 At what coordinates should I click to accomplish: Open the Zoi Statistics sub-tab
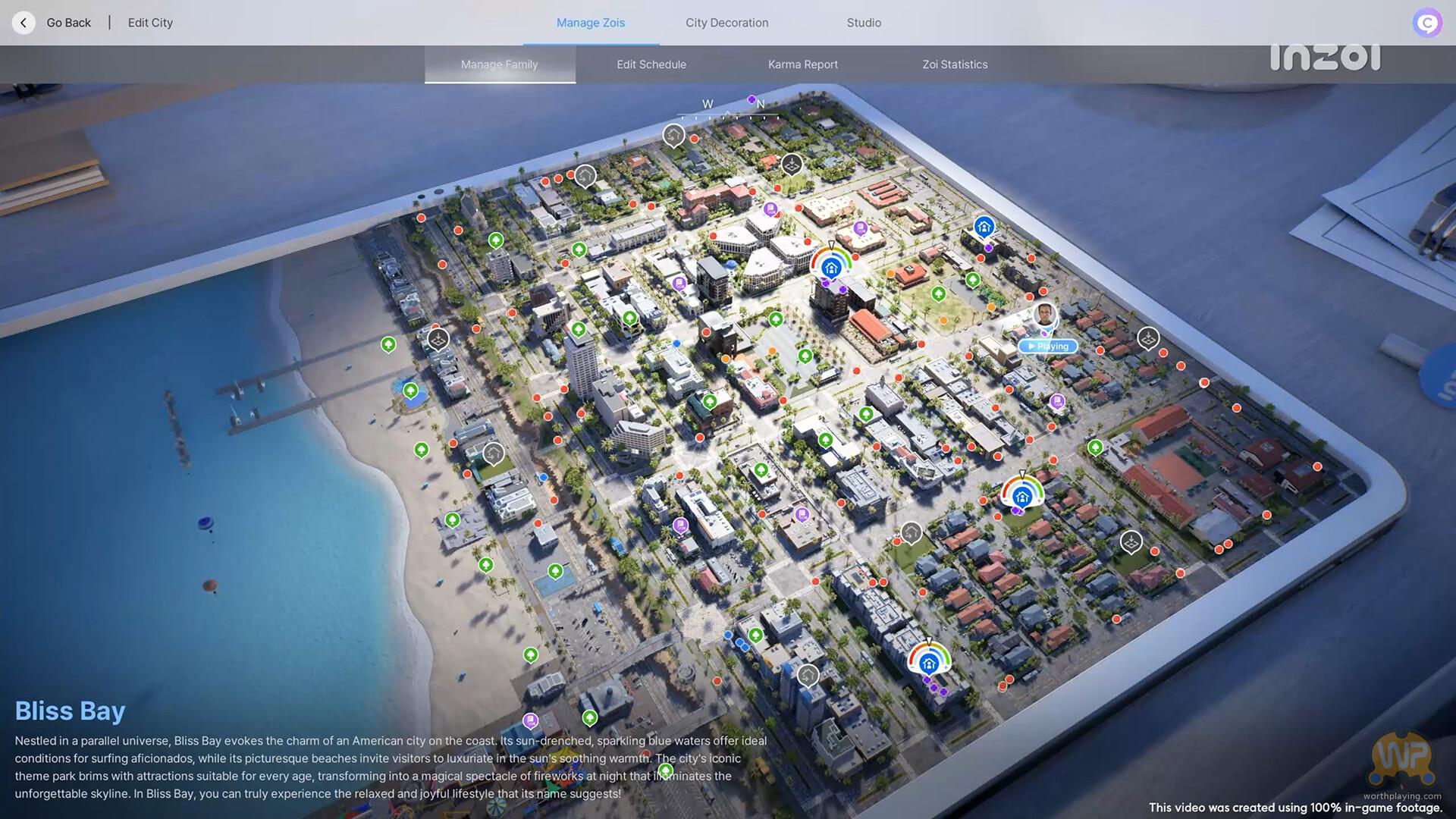point(955,64)
